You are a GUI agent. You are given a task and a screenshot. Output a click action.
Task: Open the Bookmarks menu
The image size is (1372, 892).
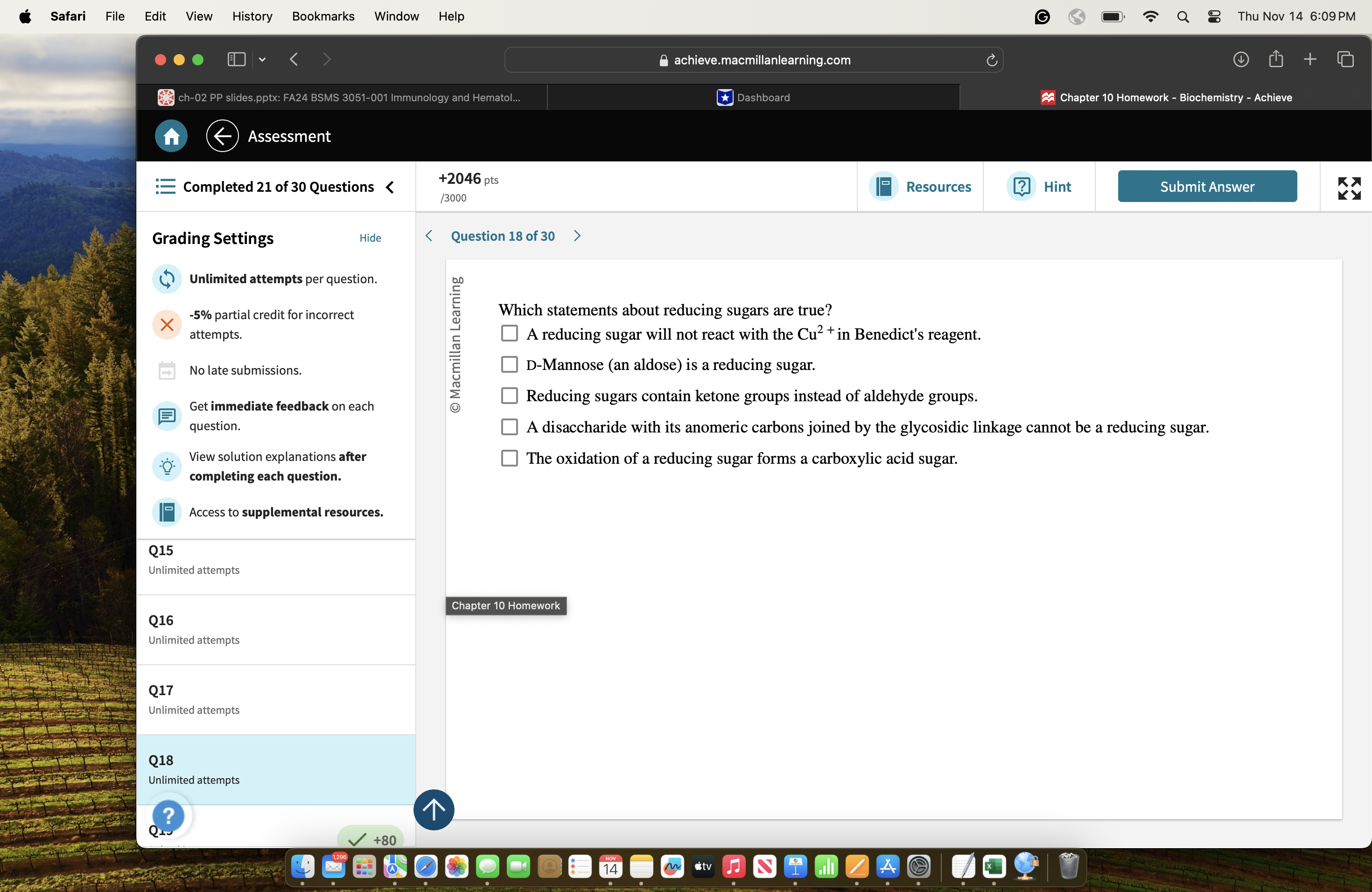(323, 16)
